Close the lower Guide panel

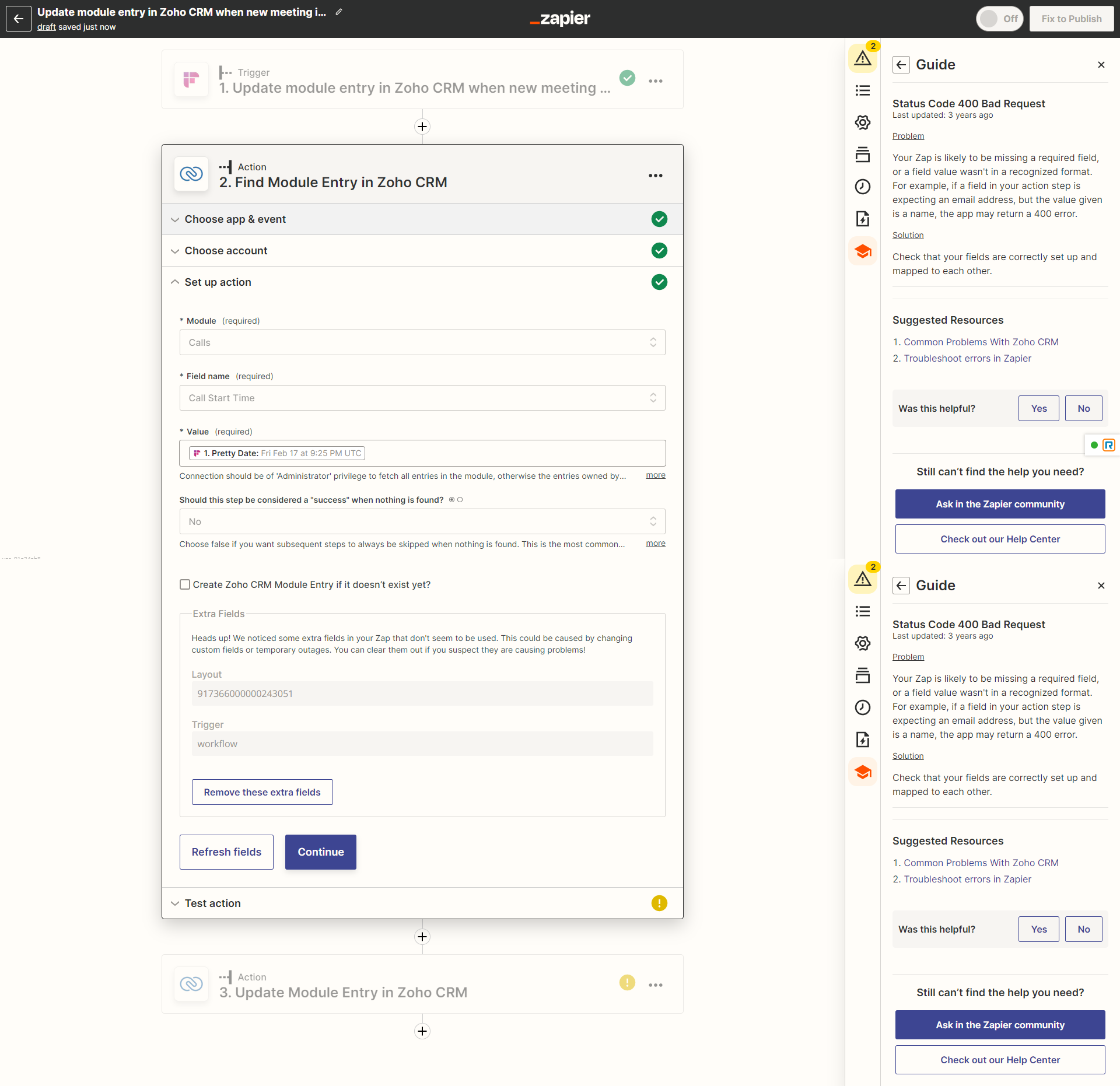(1101, 586)
